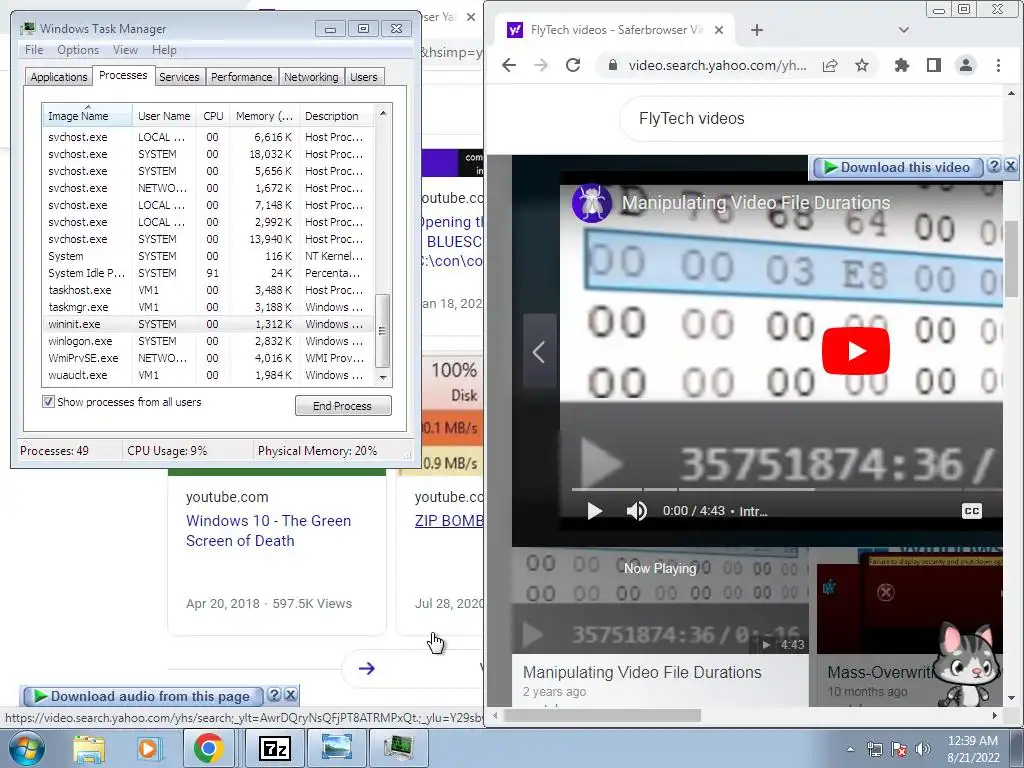Open Windows Media Player from taskbar
1024x768 pixels.
pos(148,748)
